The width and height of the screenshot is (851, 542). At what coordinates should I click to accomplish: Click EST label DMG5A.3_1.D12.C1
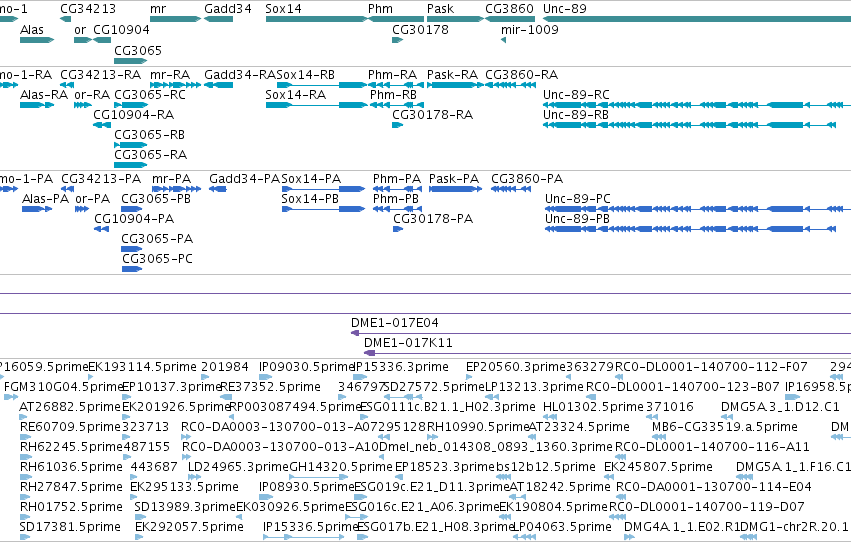point(780,406)
